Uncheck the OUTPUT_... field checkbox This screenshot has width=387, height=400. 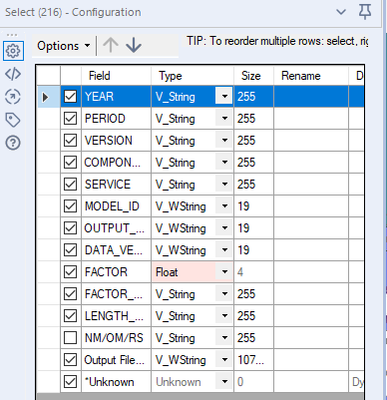click(x=70, y=228)
